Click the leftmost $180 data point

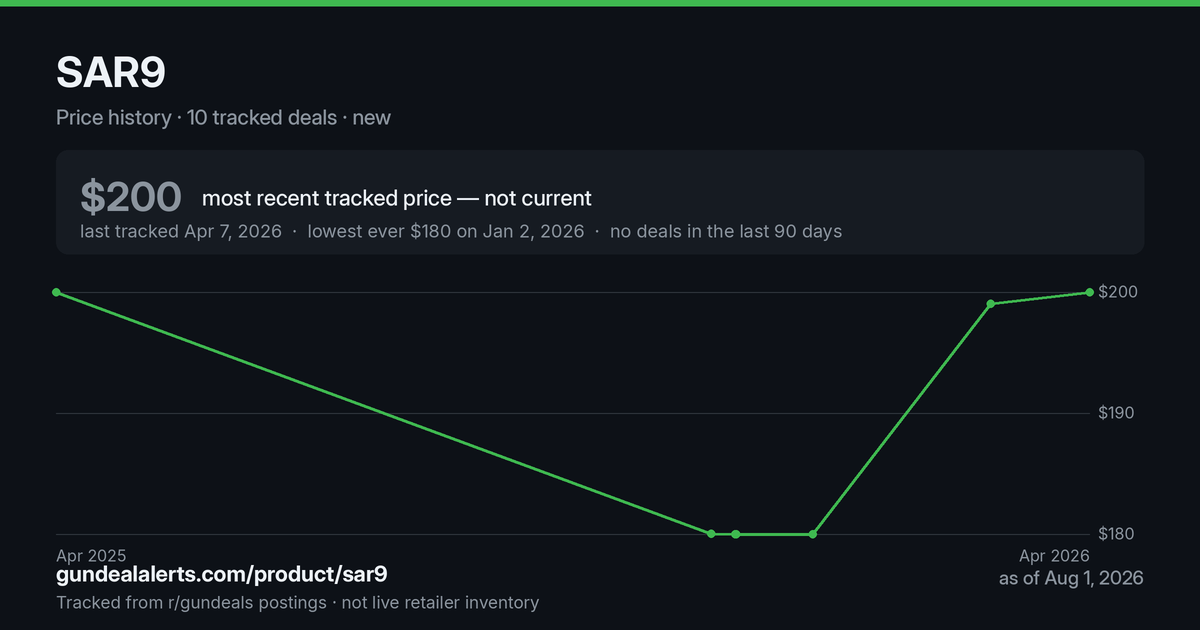[x=711, y=534]
